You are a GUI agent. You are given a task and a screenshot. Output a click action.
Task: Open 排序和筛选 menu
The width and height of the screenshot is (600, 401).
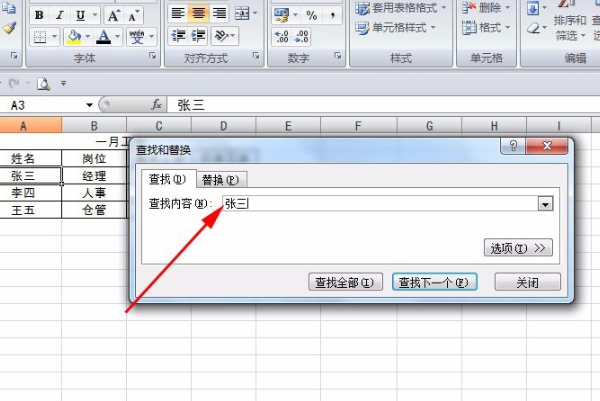[x=570, y=28]
